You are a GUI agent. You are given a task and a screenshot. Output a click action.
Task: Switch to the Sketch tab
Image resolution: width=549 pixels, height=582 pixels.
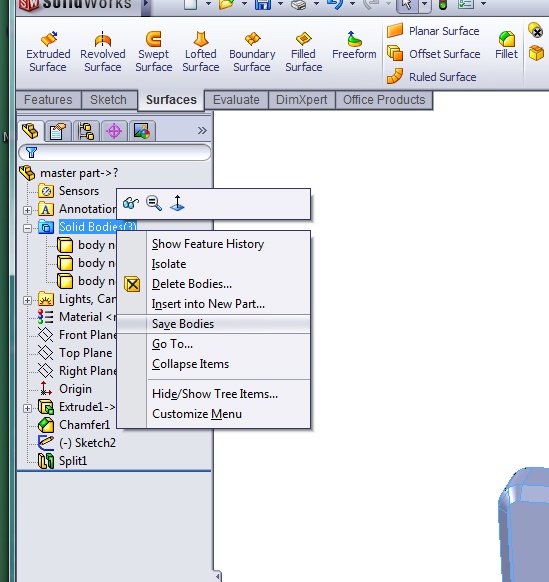click(x=108, y=100)
